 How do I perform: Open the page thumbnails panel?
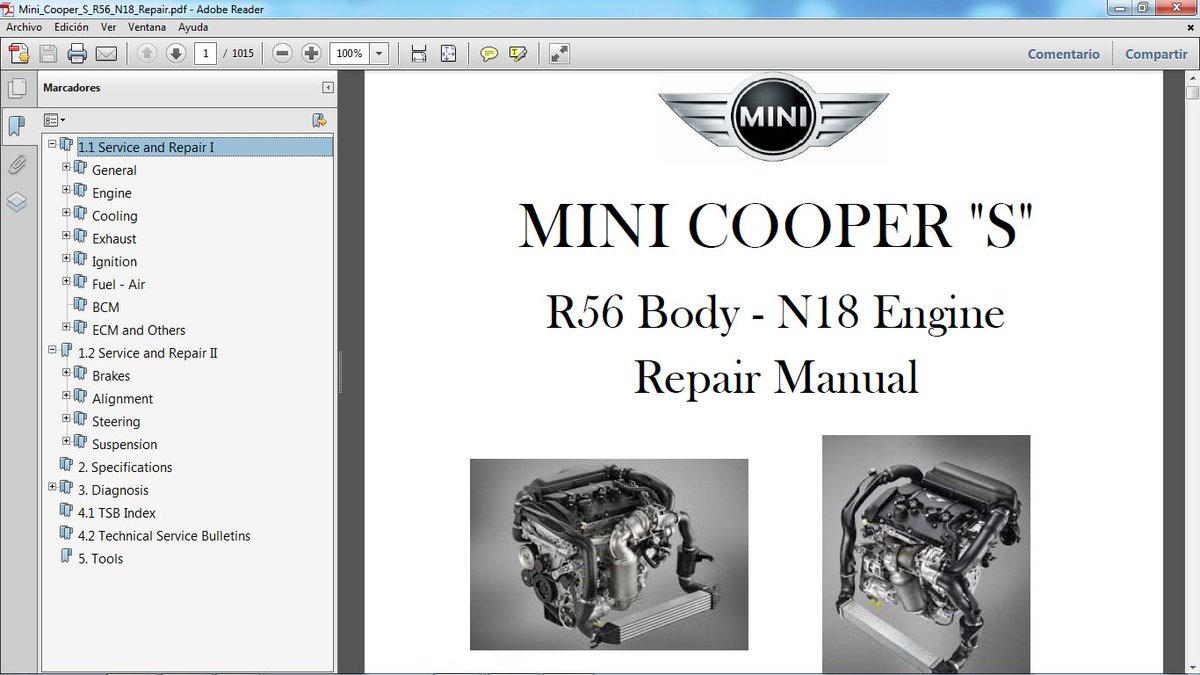pyautogui.click(x=16, y=87)
